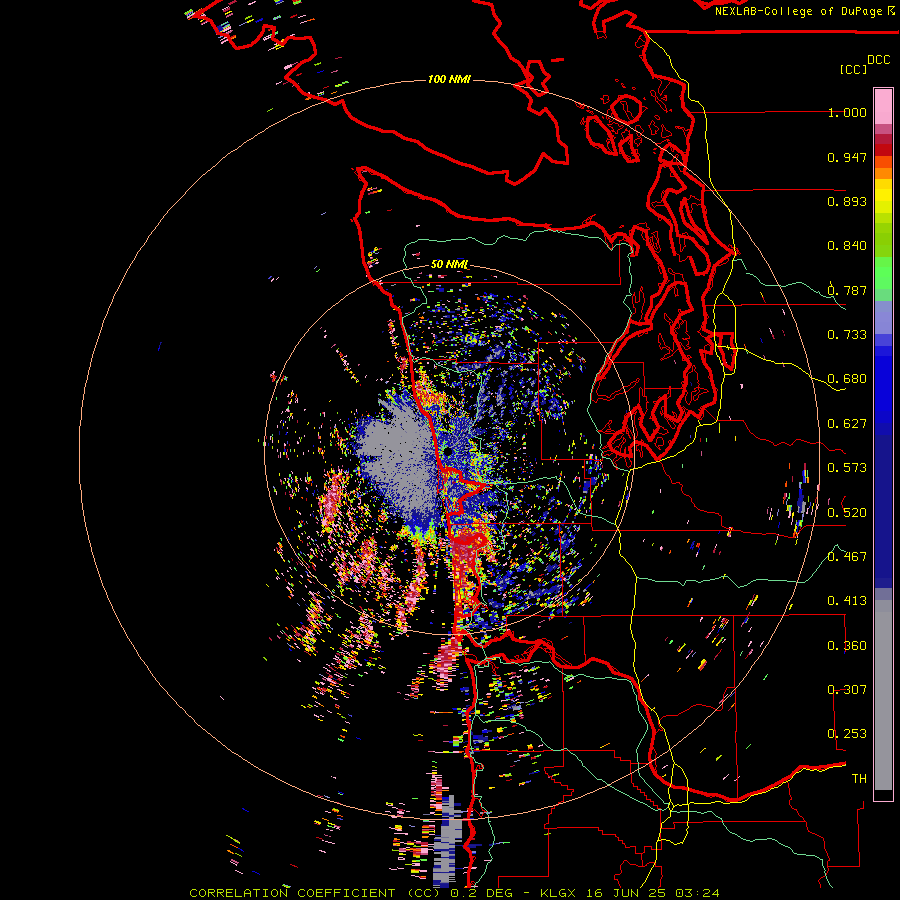Click the black radar site dot at center
This screenshot has width=900, height=900.
pyautogui.click(x=447, y=452)
